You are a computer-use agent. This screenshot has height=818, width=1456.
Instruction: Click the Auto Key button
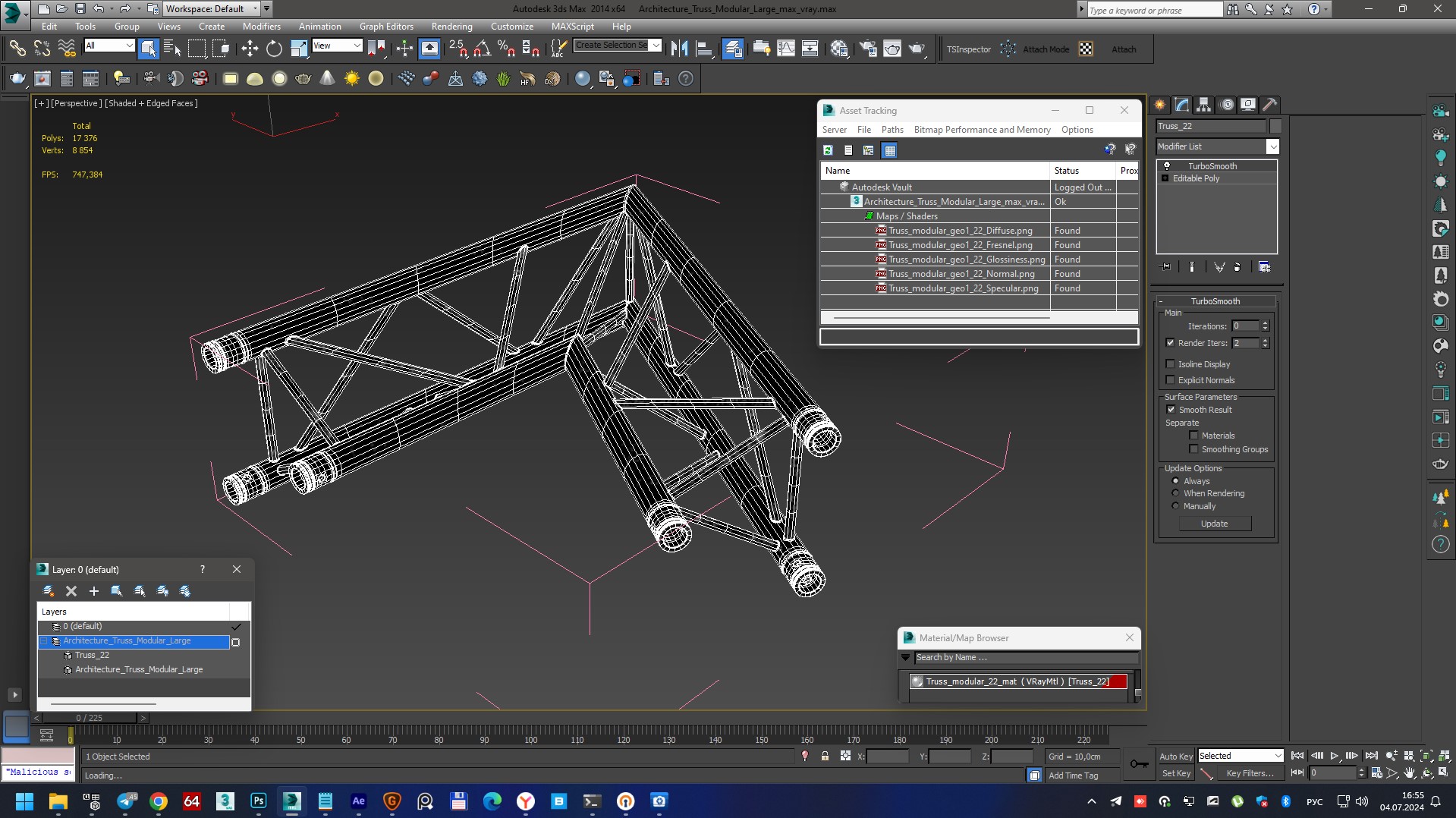[1175, 757]
